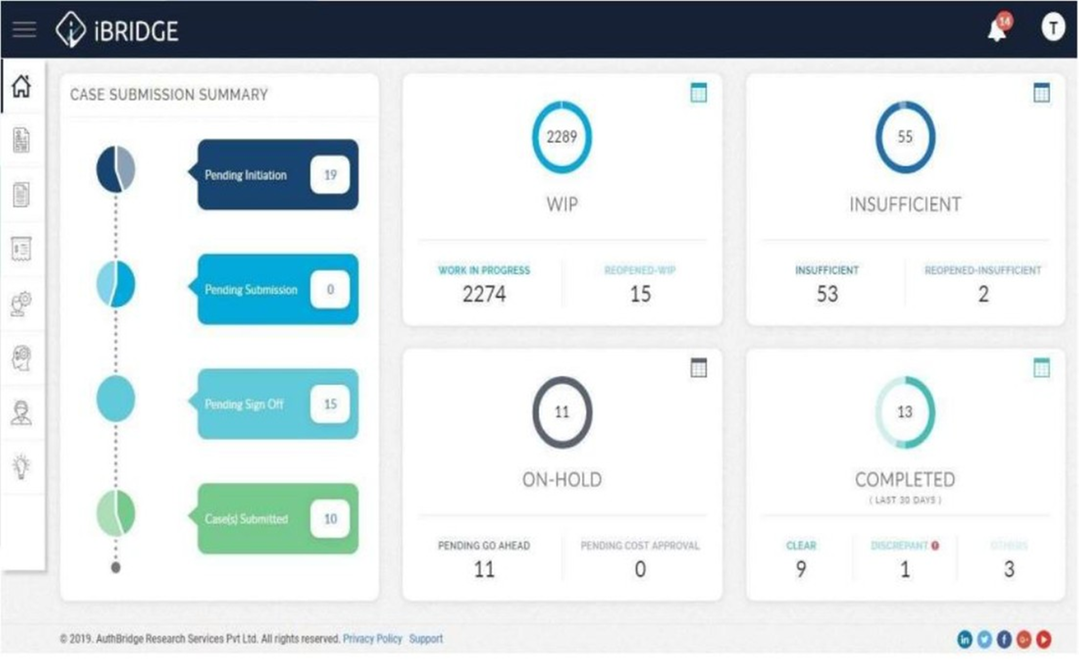Open the profile avatar marked T
Screen dimensions: 1079x660
1053,28
